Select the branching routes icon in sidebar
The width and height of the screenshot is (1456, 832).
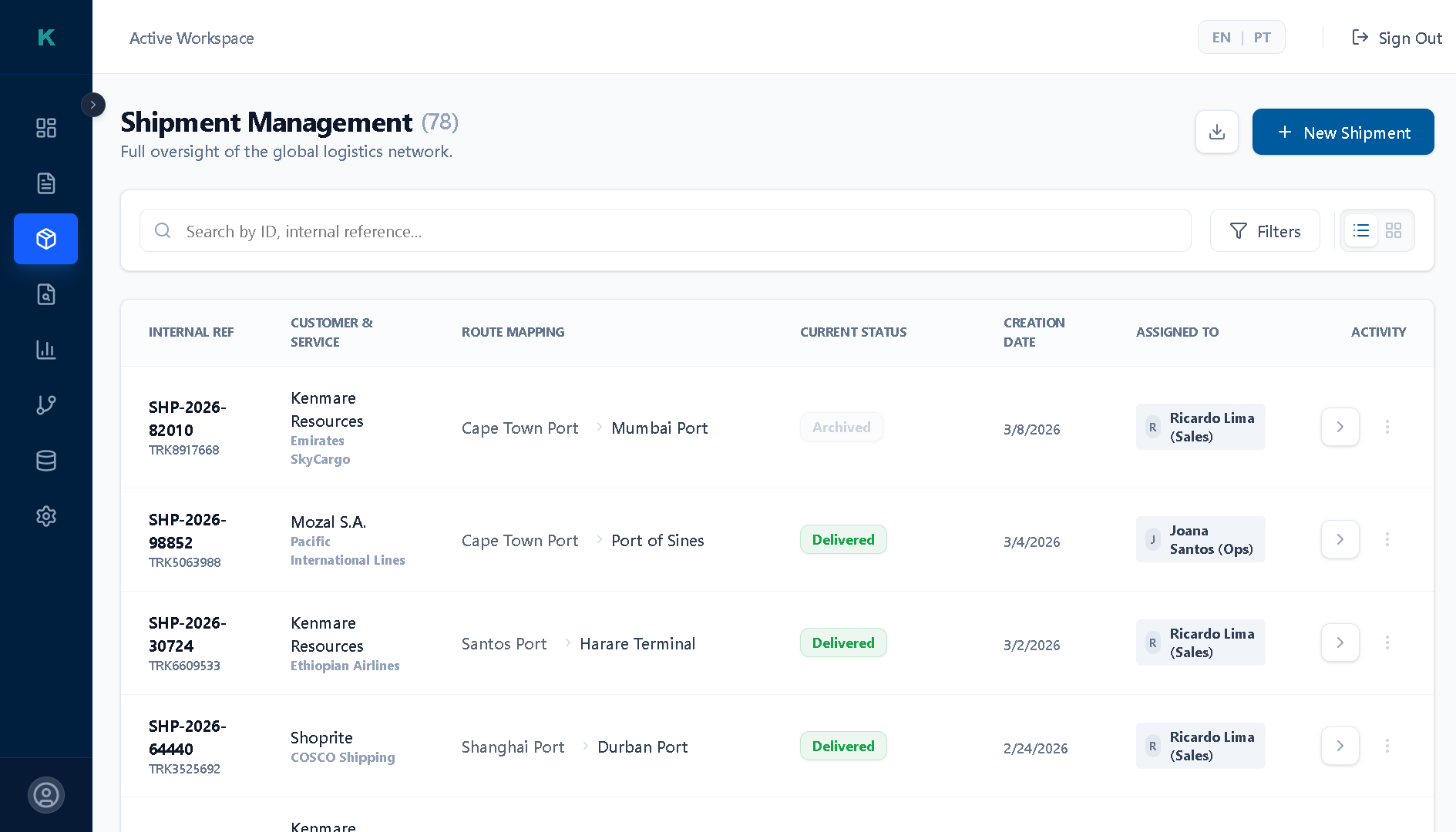pos(45,404)
